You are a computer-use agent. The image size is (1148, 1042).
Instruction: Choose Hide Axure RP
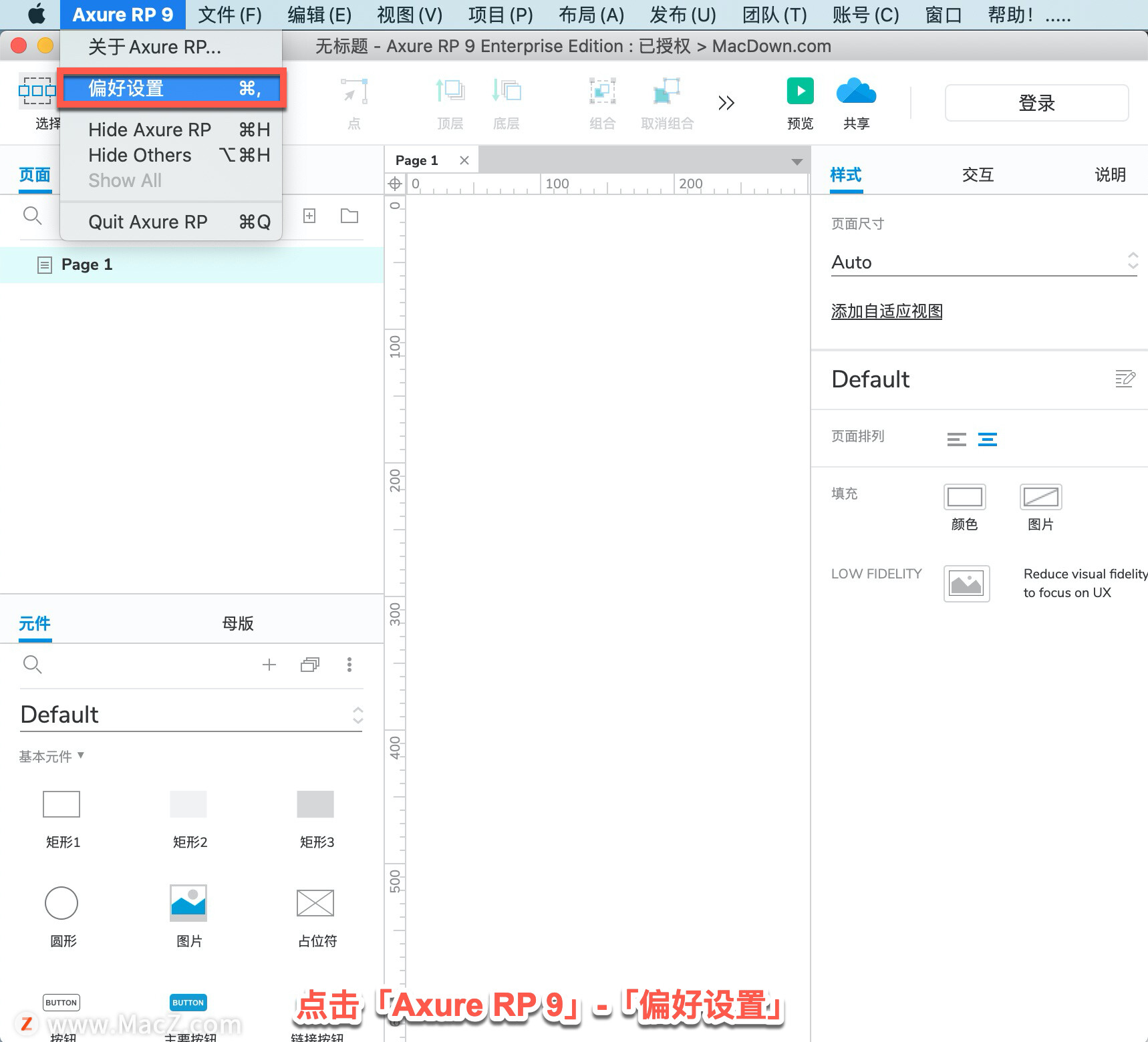[172, 130]
